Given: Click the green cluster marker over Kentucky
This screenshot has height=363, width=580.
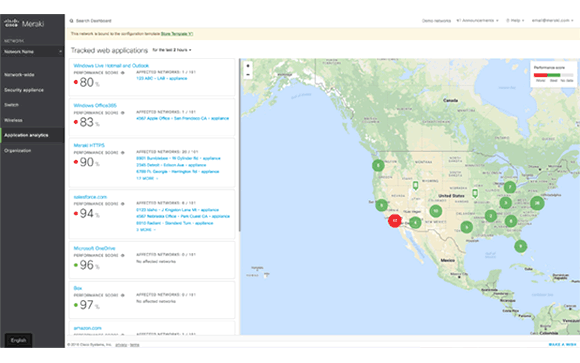Looking at the screenshot, I should pos(506,203).
